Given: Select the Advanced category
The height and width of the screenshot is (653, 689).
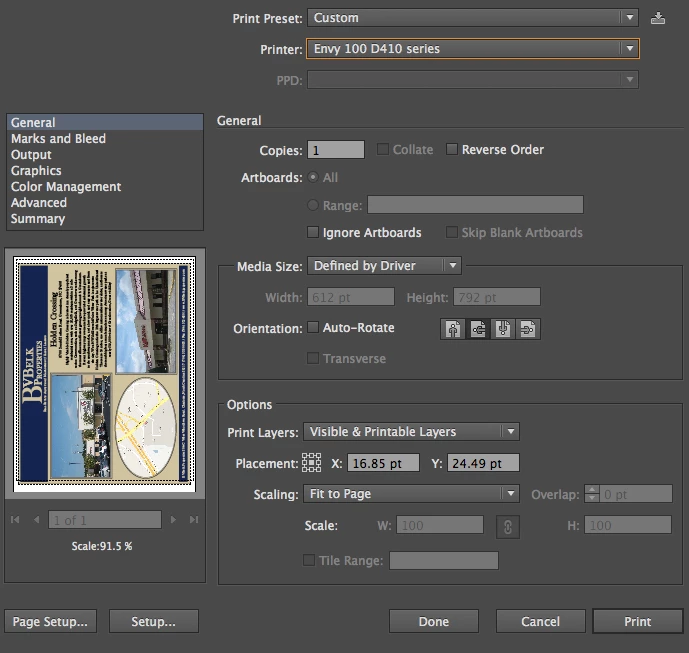Looking at the screenshot, I should pos(105,203).
